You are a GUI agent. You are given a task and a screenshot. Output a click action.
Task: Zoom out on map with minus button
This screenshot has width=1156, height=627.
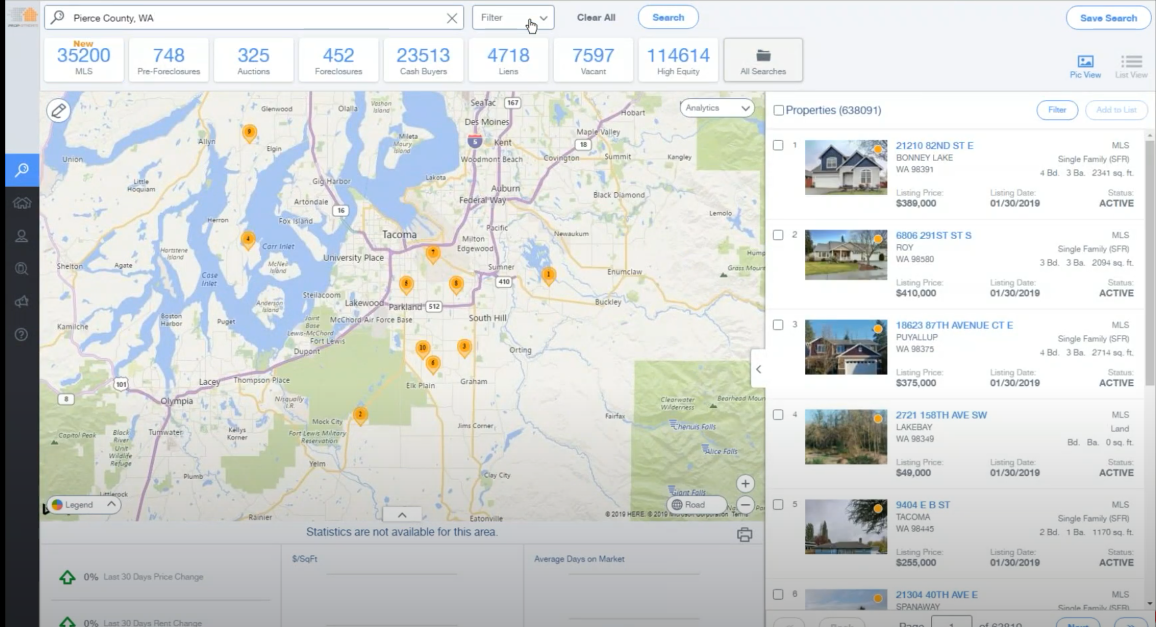click(745, 506)
